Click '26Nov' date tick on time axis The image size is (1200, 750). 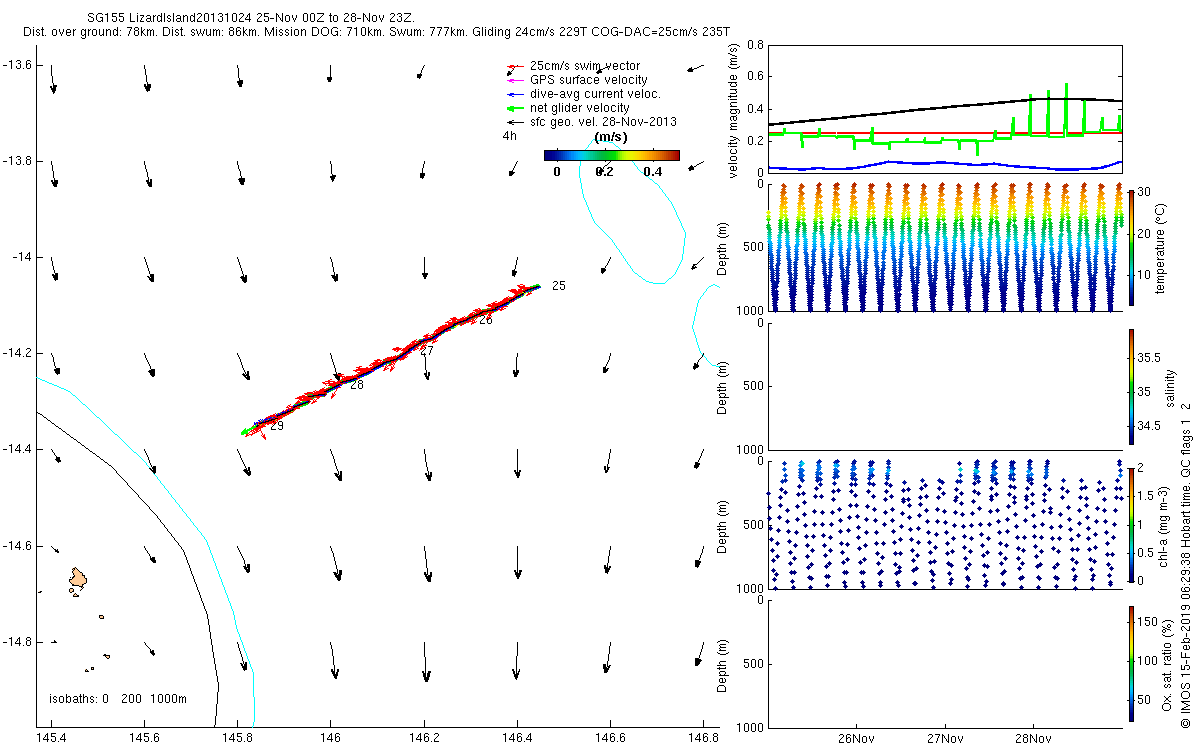click(x=857, y=739)
